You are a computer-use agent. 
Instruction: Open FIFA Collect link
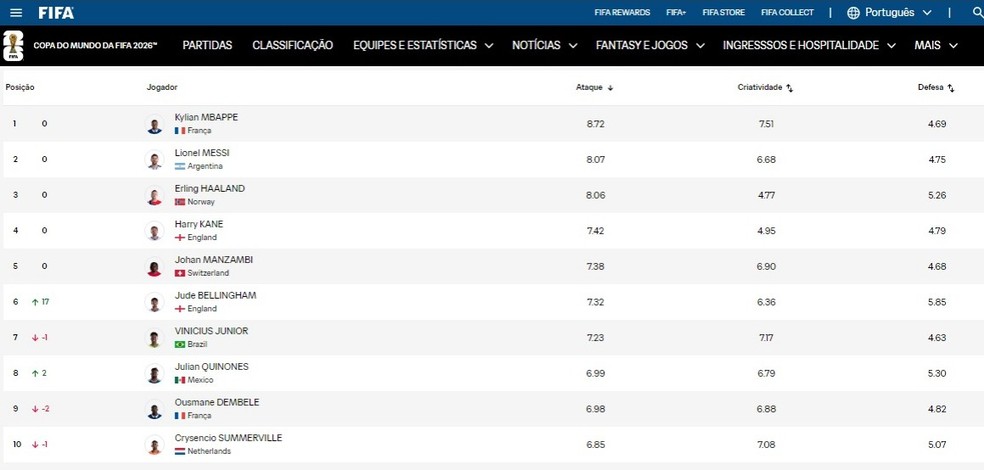787,13
